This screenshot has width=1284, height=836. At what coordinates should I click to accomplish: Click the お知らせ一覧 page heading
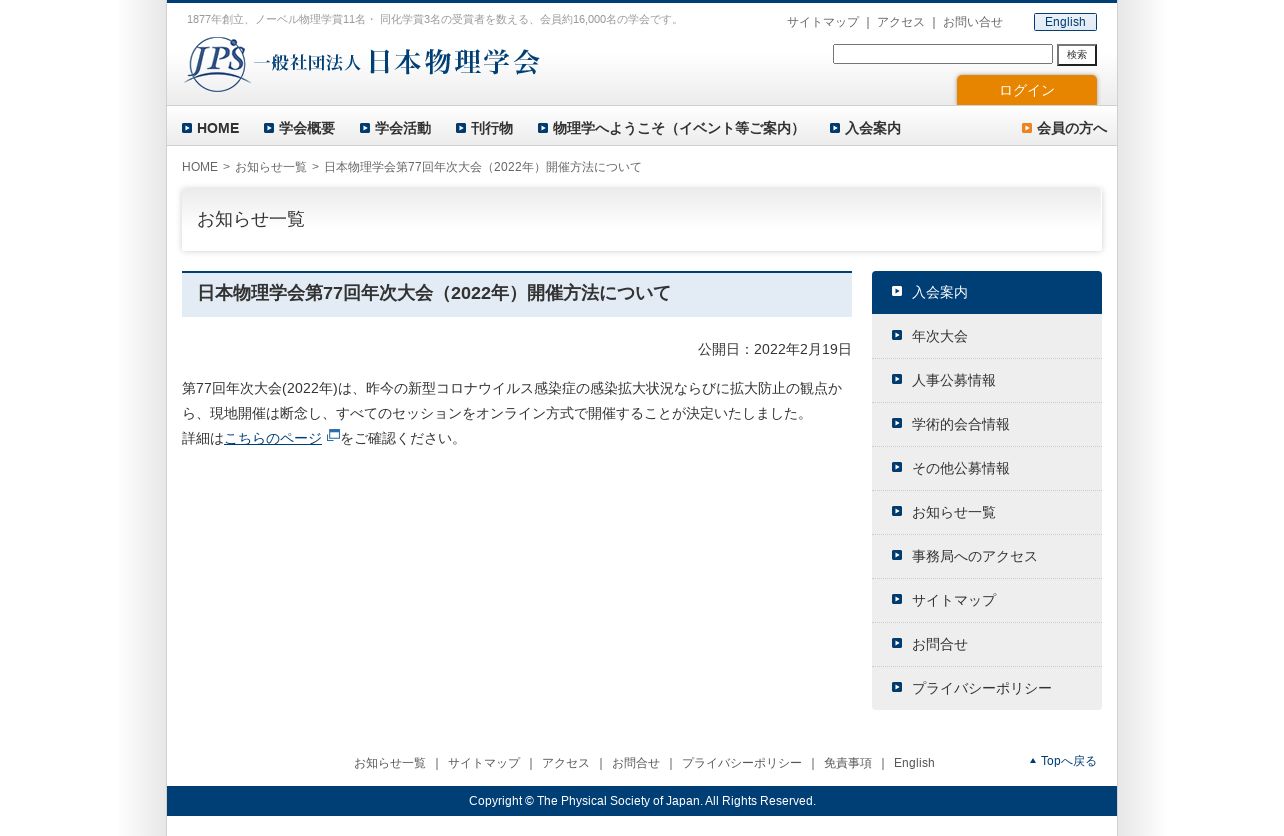coord(251,219)
